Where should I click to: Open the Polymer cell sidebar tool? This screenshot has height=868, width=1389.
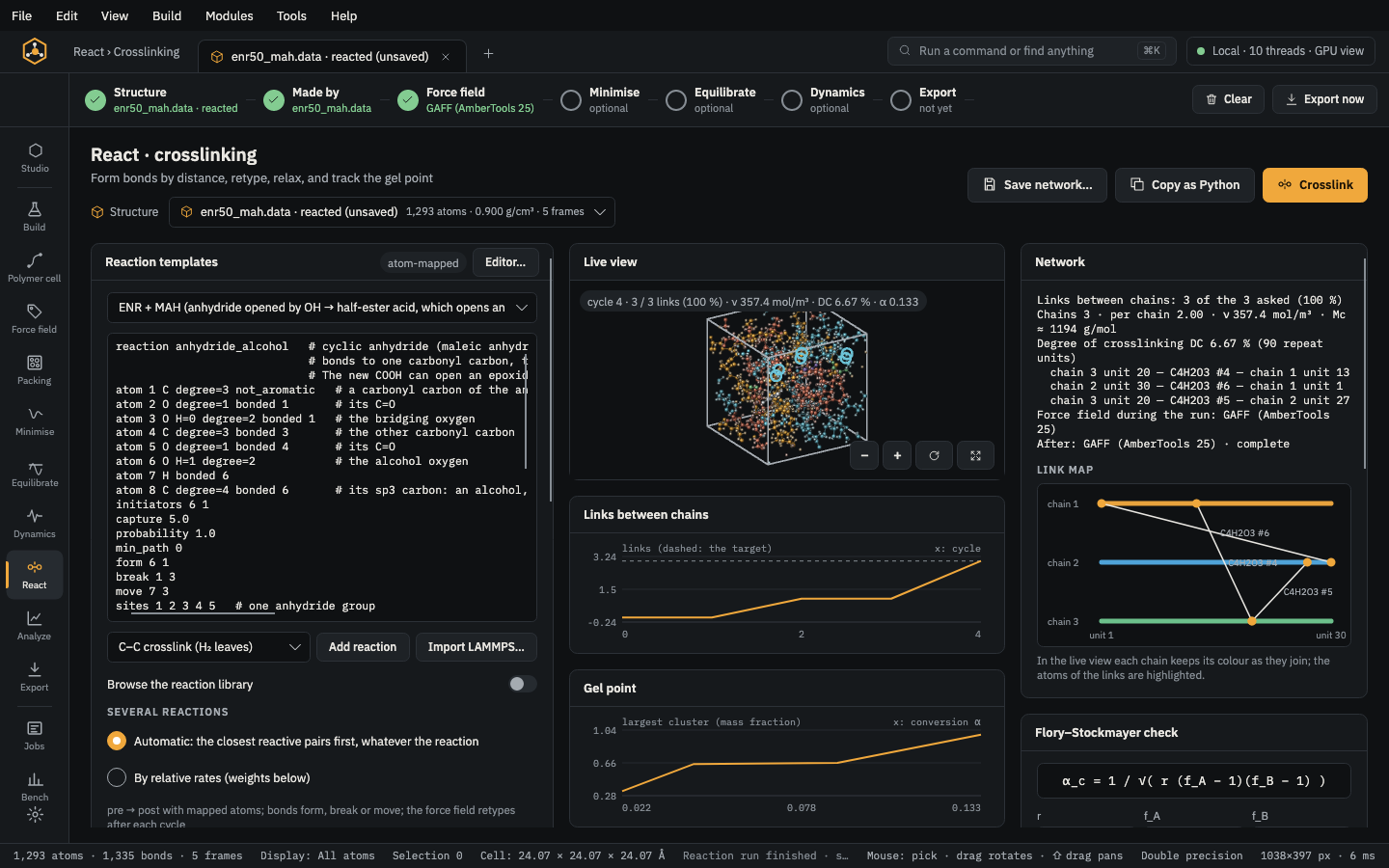35,267
